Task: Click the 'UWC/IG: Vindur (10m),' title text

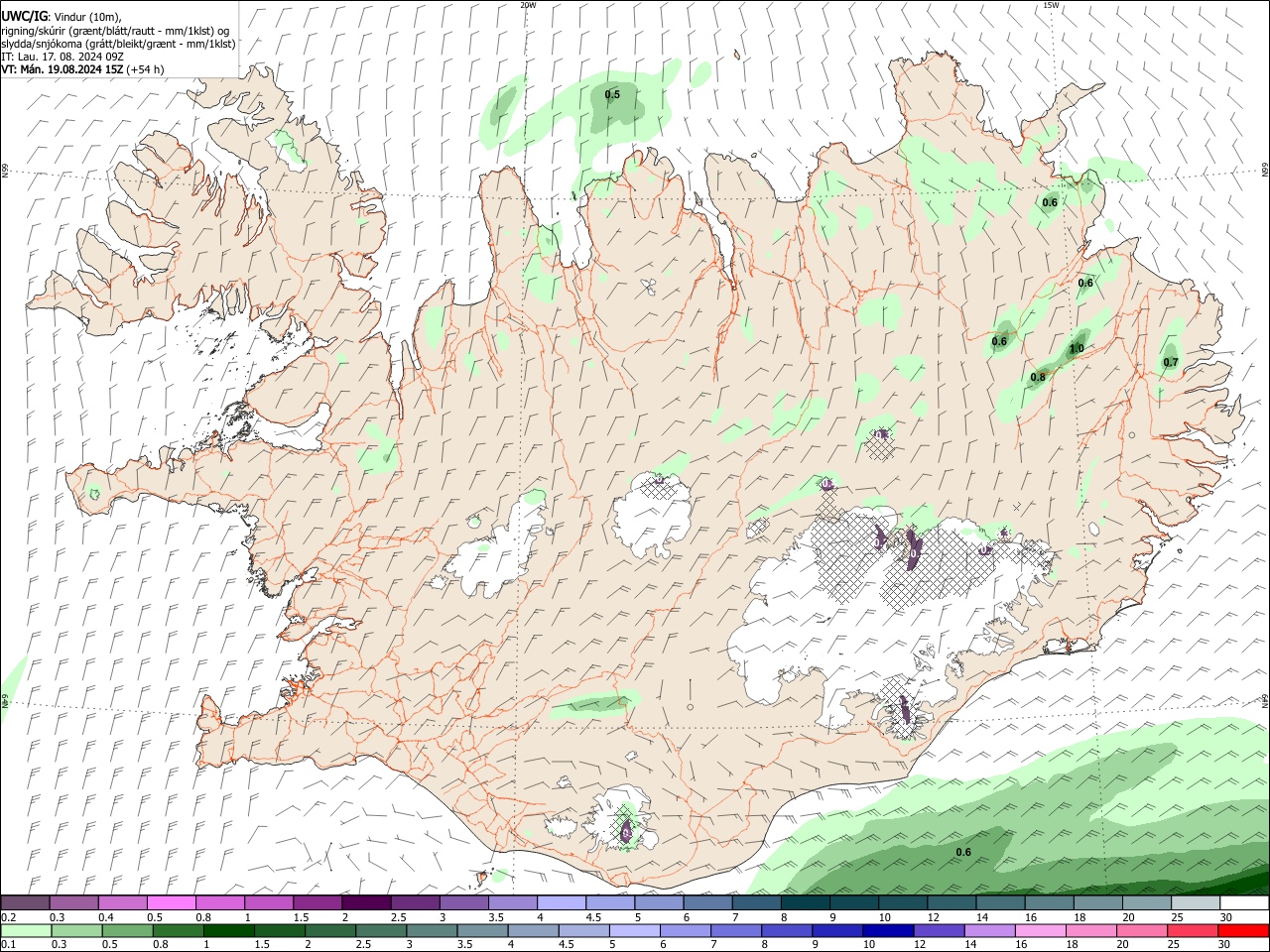Action: 62,17
